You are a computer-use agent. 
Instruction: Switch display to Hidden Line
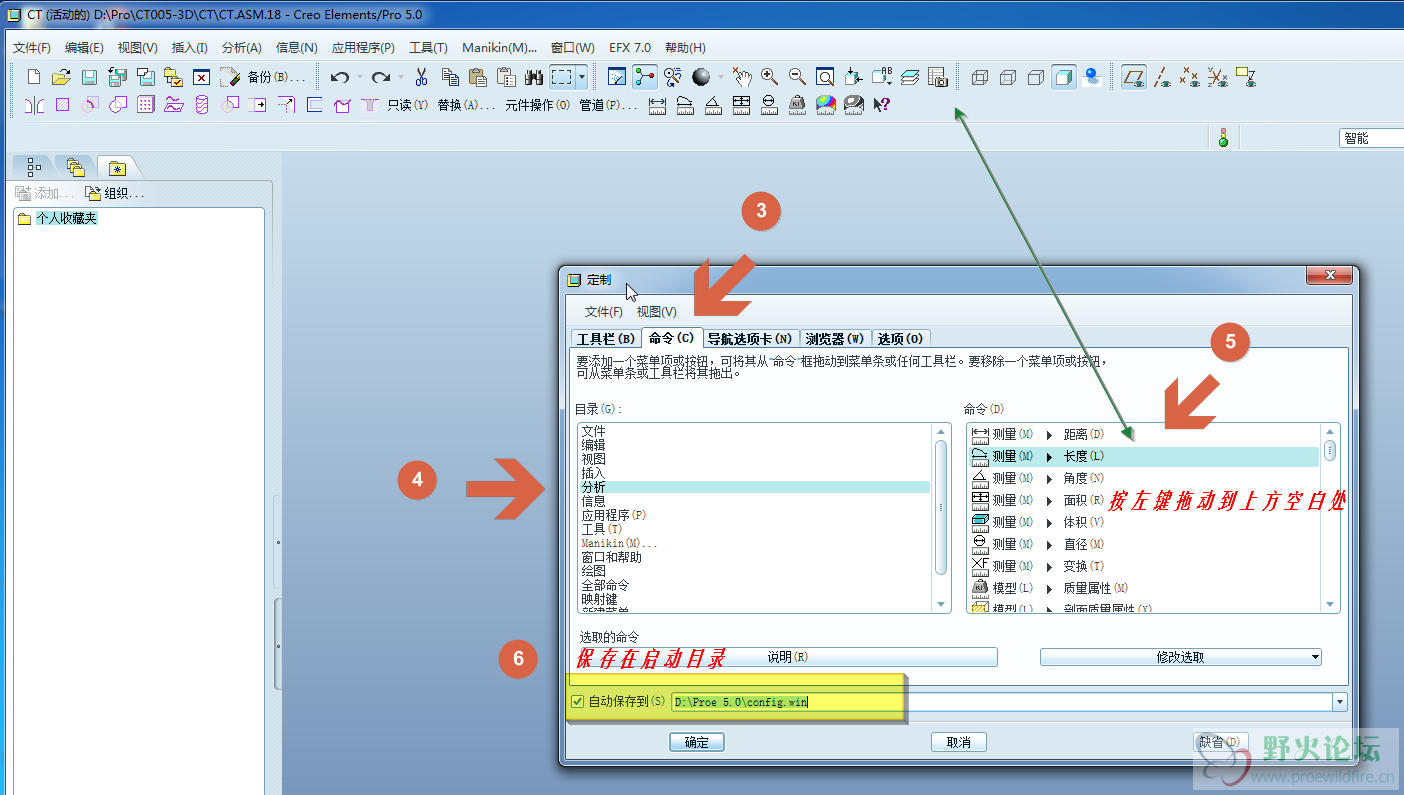click(x=1008, y=77)
